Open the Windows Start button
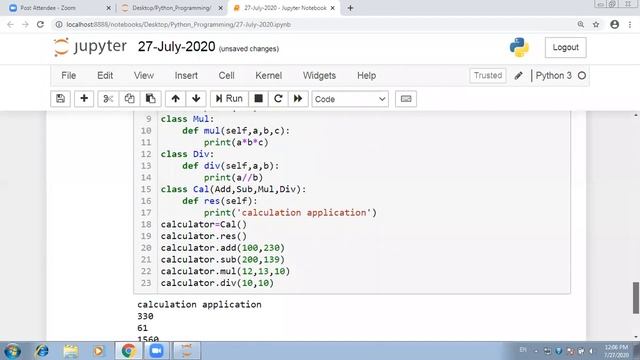 (x=12, y=351)
